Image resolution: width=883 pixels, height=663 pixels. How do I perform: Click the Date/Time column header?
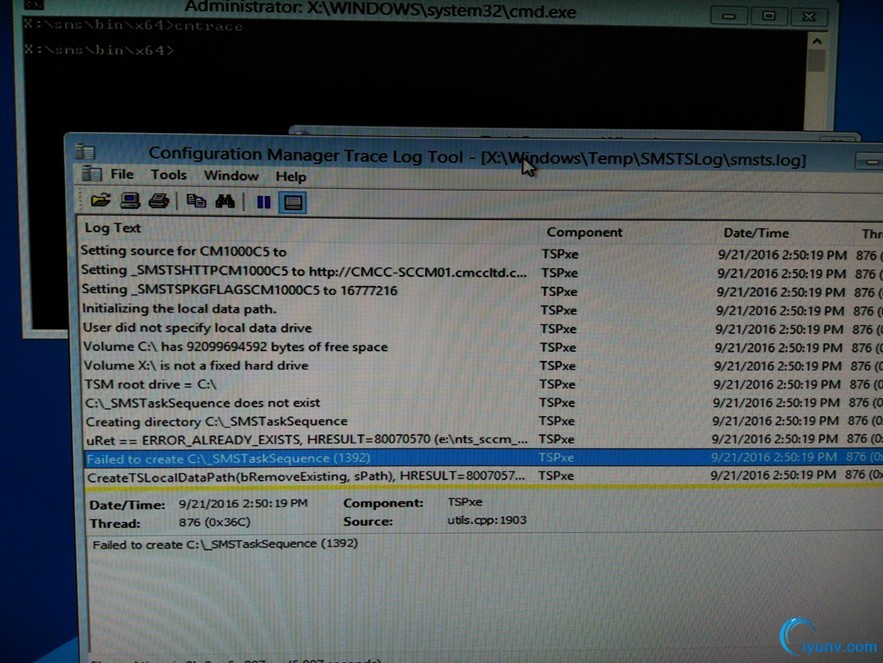(756, 233)
